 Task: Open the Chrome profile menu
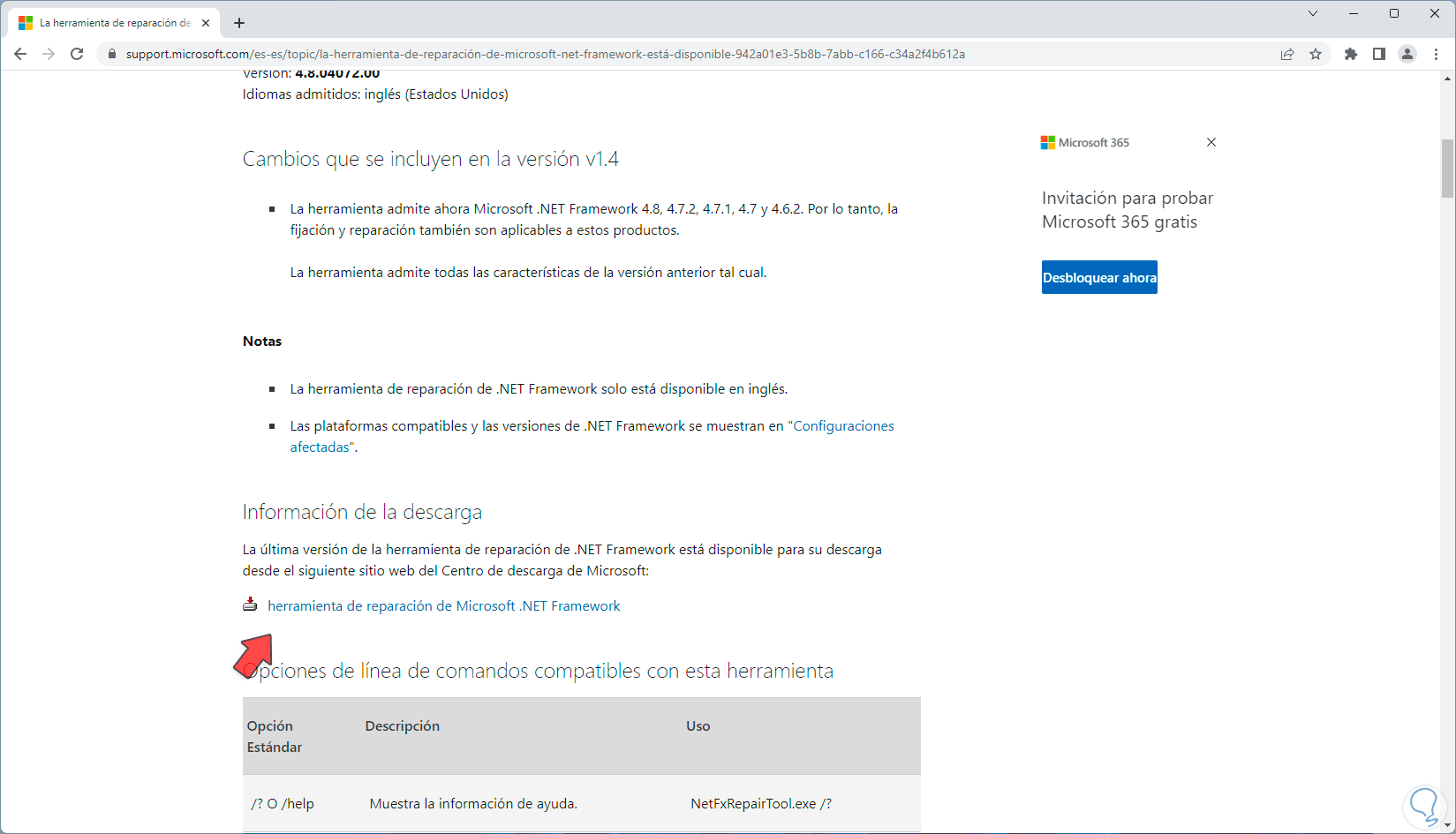1407,54
